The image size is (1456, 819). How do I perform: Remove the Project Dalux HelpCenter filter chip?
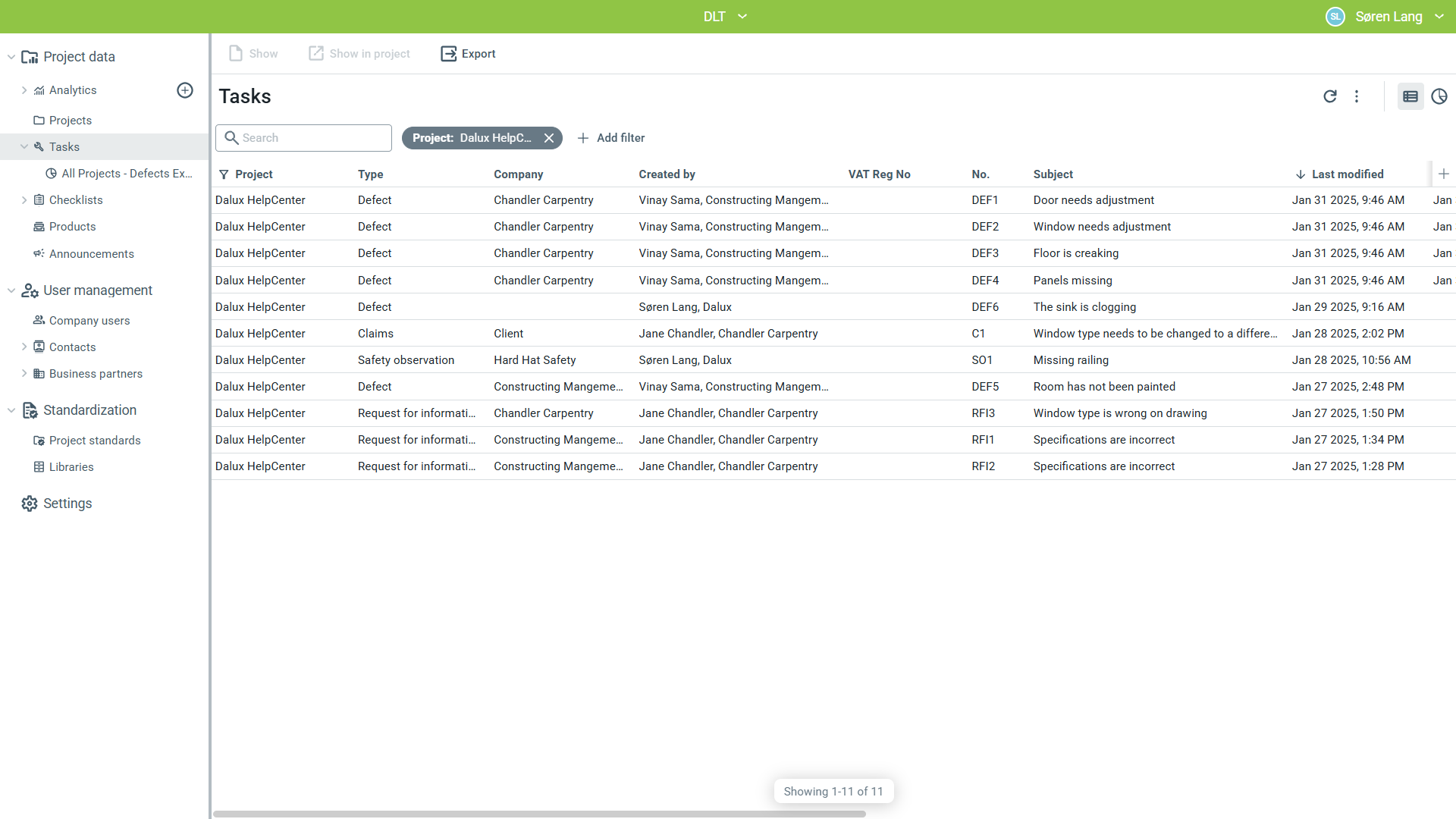coord(549,138)
